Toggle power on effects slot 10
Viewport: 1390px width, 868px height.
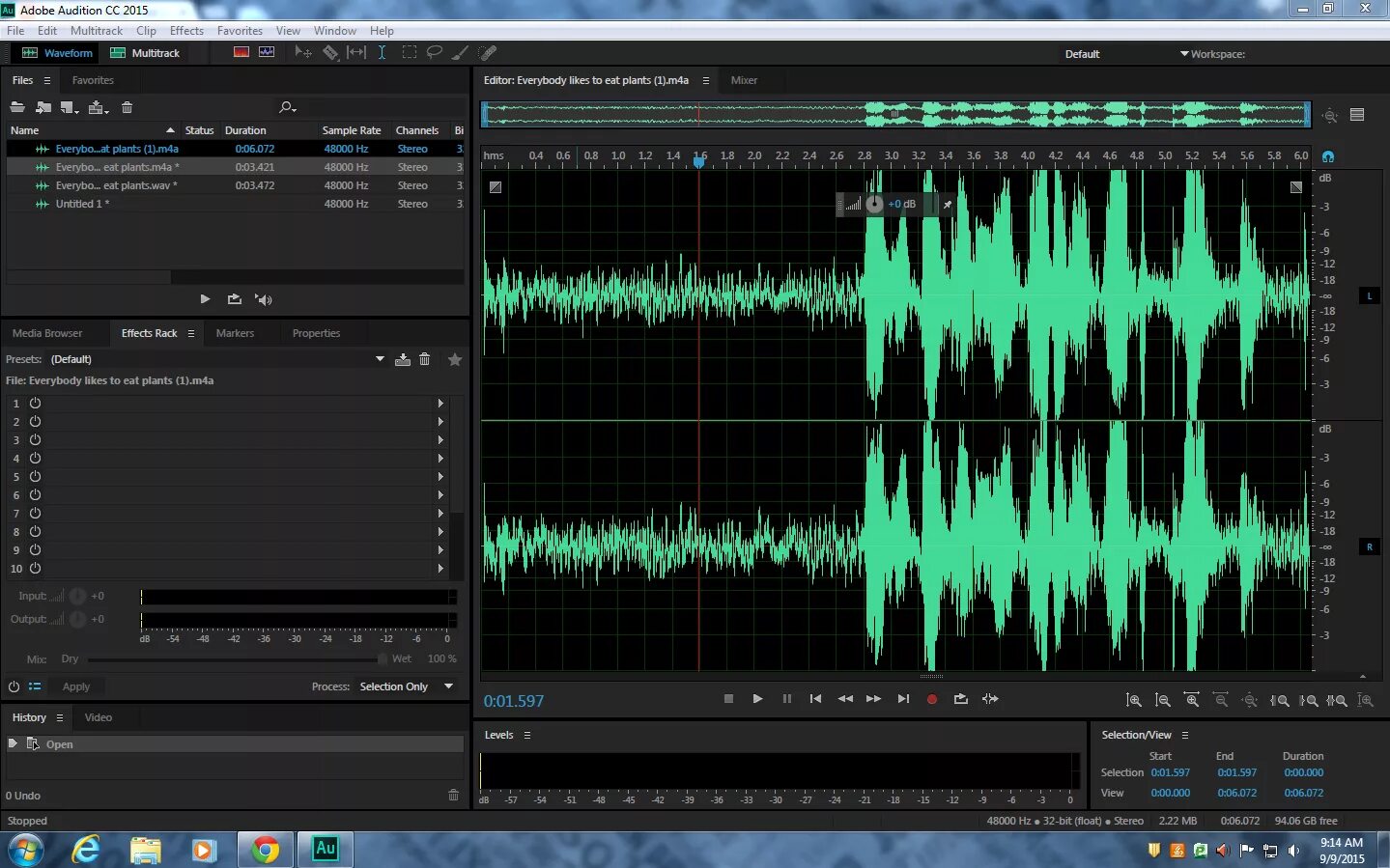[35, 568]
